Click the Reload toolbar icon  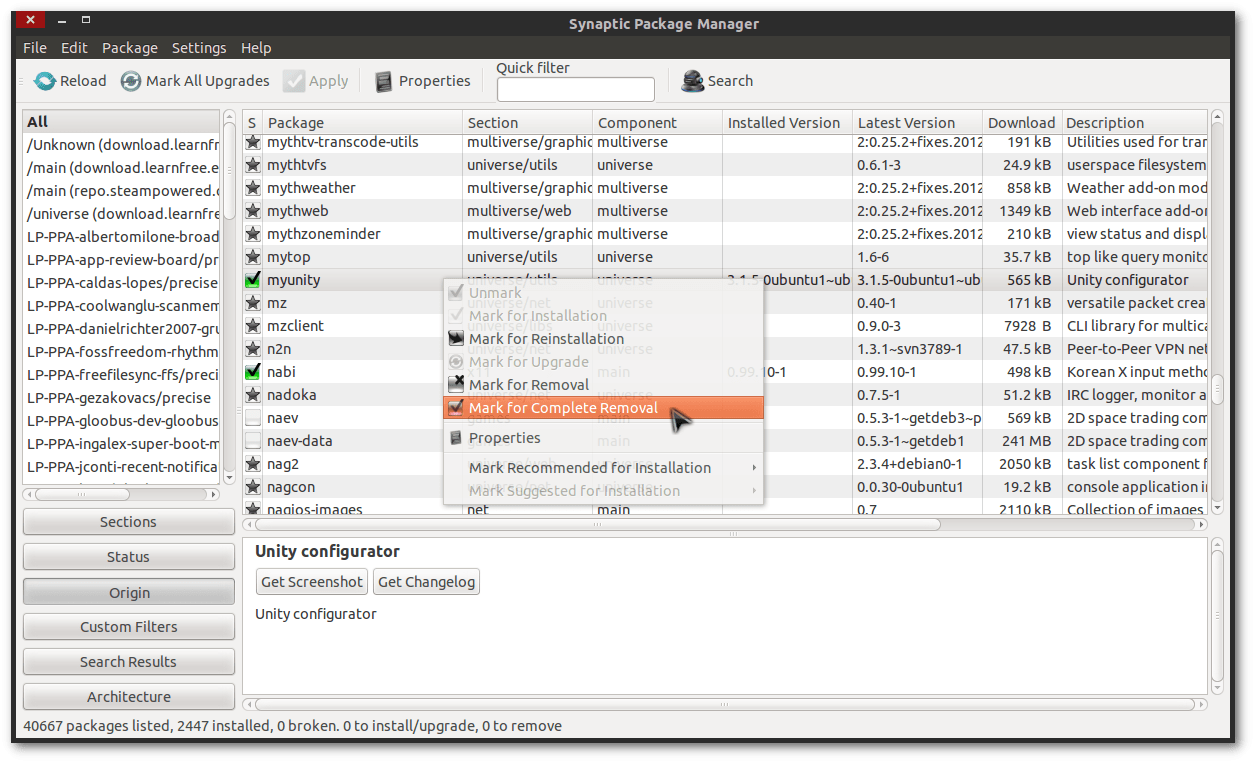click(45, 81)
